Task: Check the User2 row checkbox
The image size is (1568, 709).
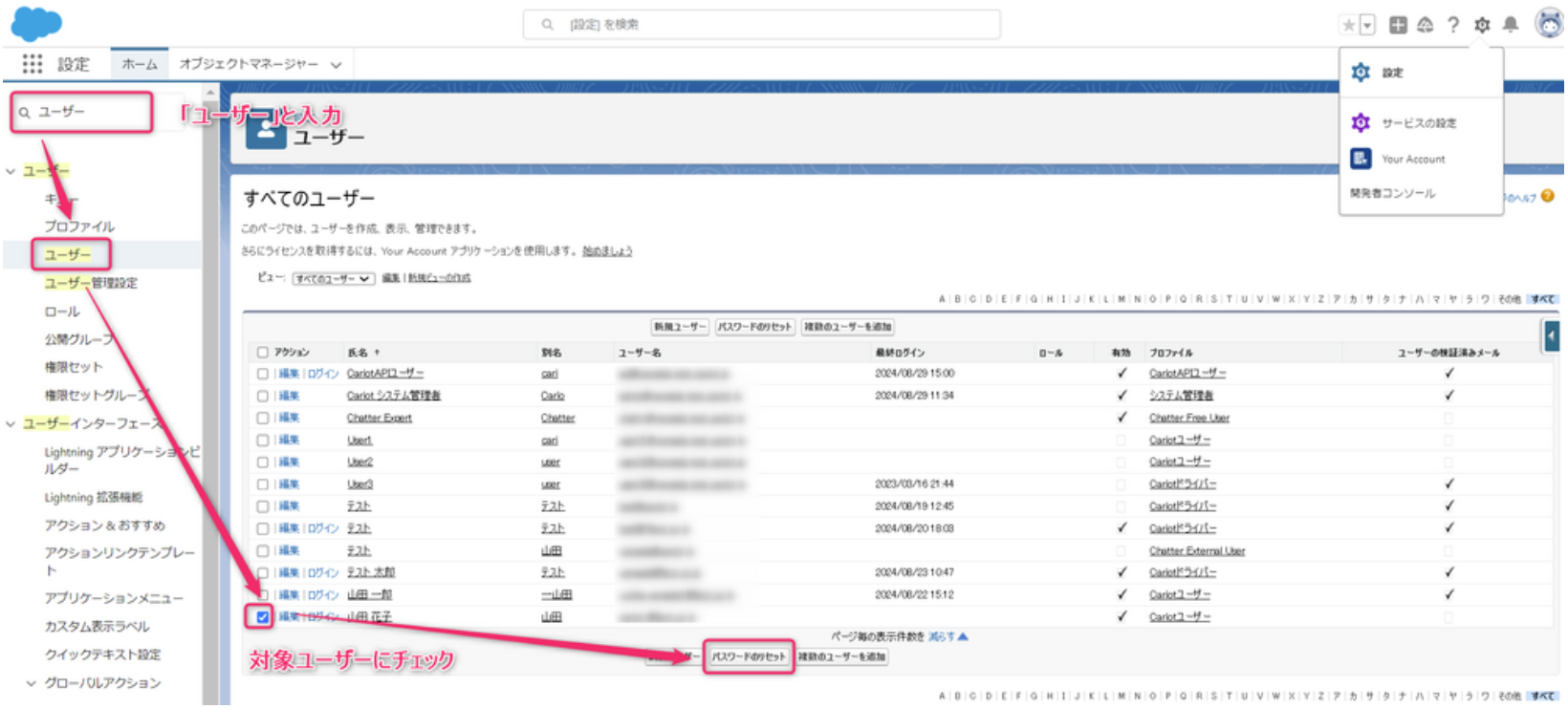Action: pos(262,462)
